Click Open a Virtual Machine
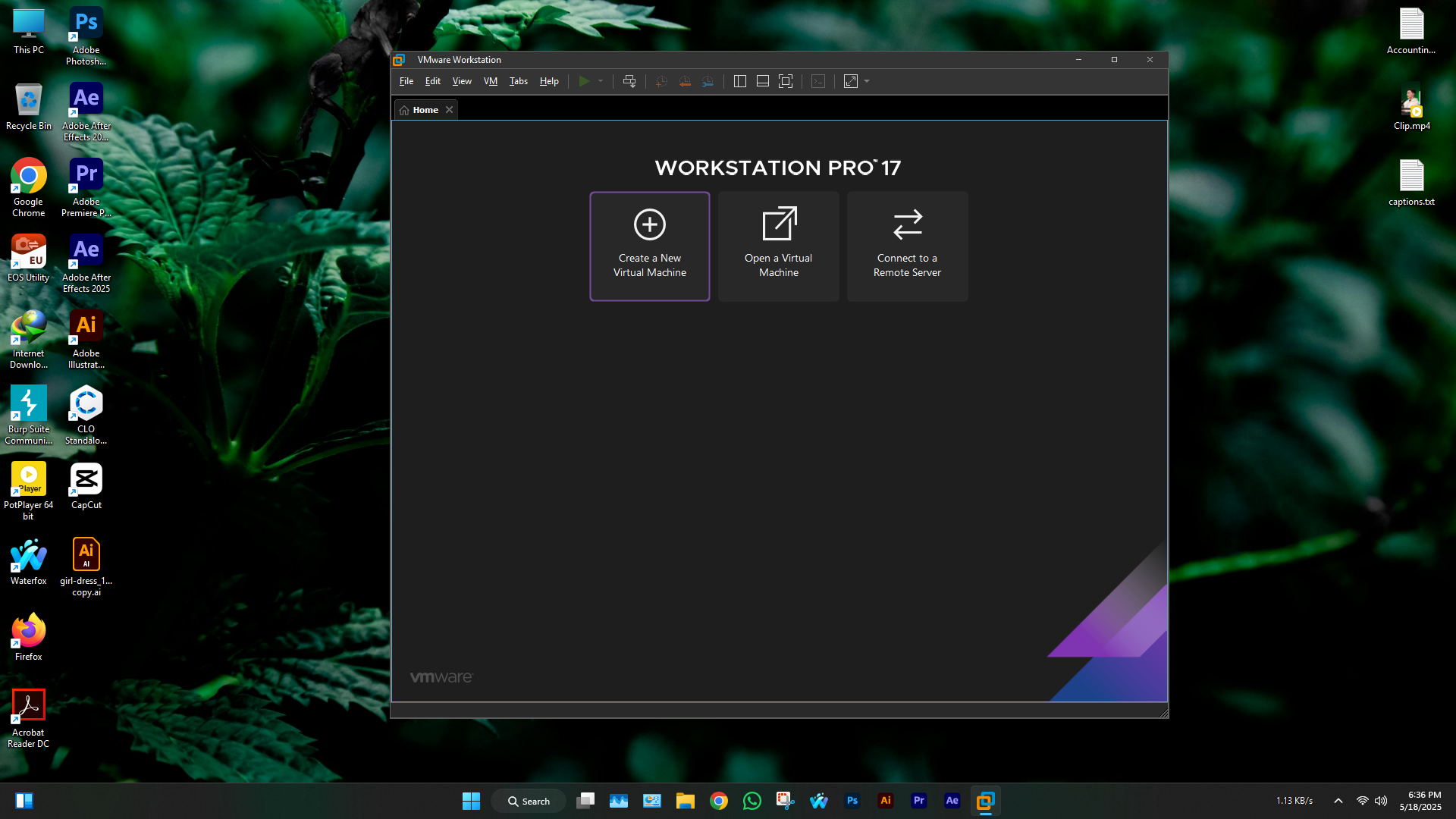 pyautogui.click(x=778, y=246)
